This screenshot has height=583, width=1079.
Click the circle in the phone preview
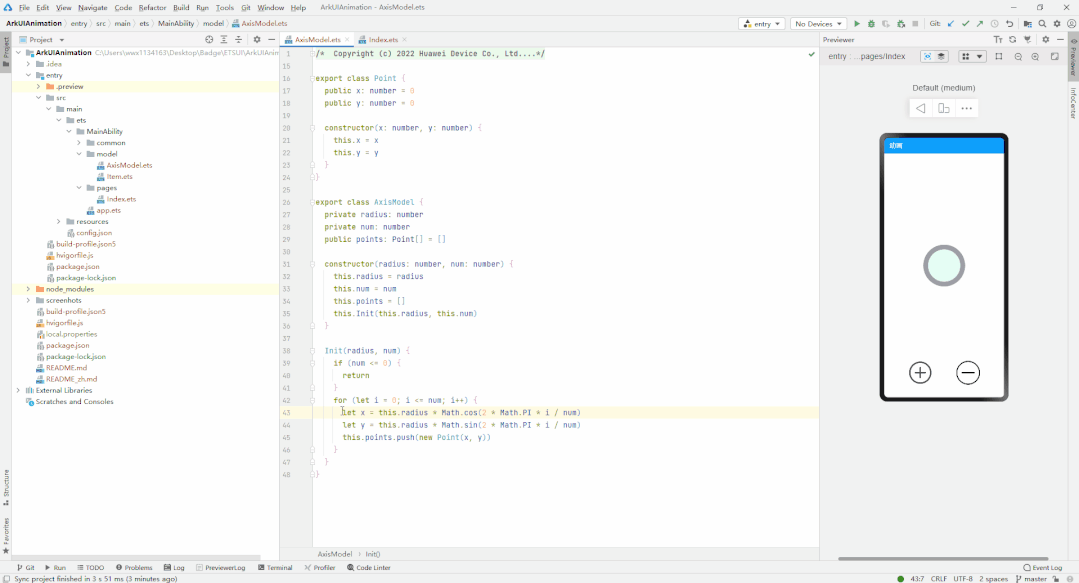(944, 266)
